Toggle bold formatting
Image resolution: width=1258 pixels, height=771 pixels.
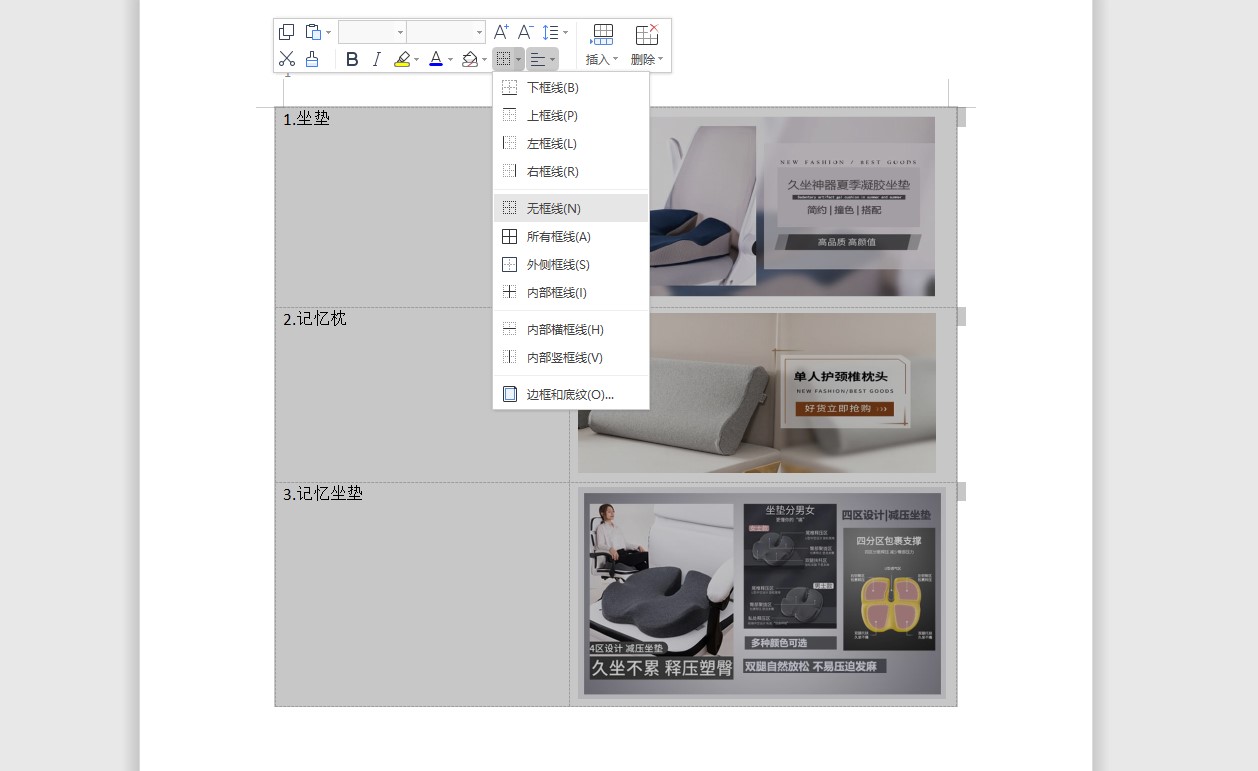coord(351,58)
